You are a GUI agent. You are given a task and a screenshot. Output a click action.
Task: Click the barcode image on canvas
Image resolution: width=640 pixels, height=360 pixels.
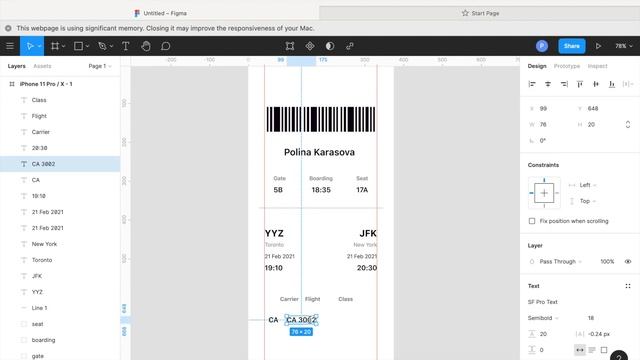(321, 119)
